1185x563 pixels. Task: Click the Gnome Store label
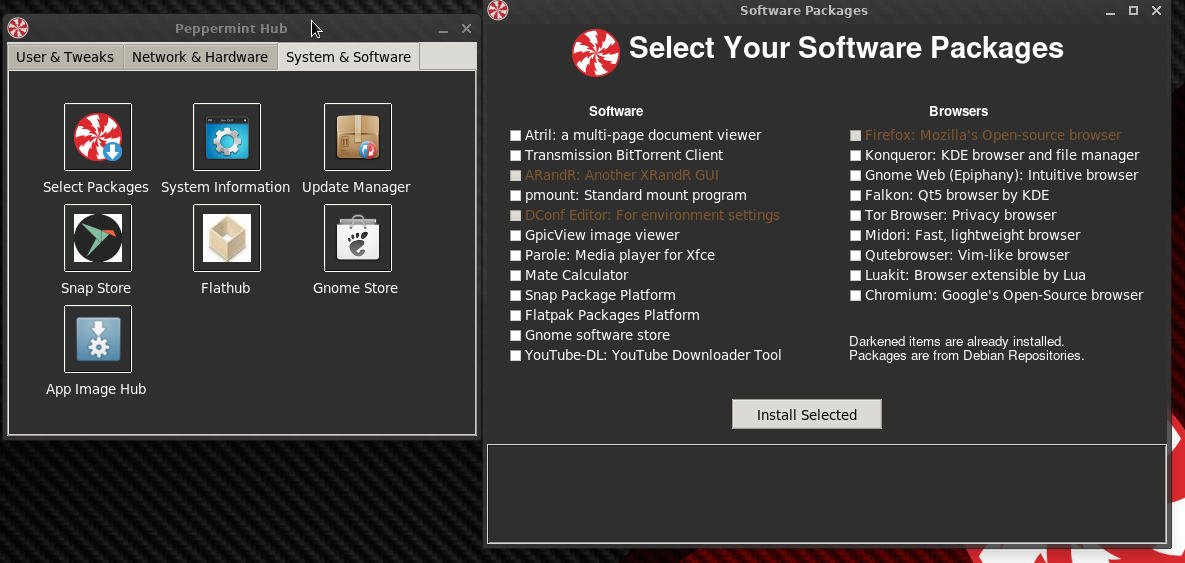tap(355, 288)
